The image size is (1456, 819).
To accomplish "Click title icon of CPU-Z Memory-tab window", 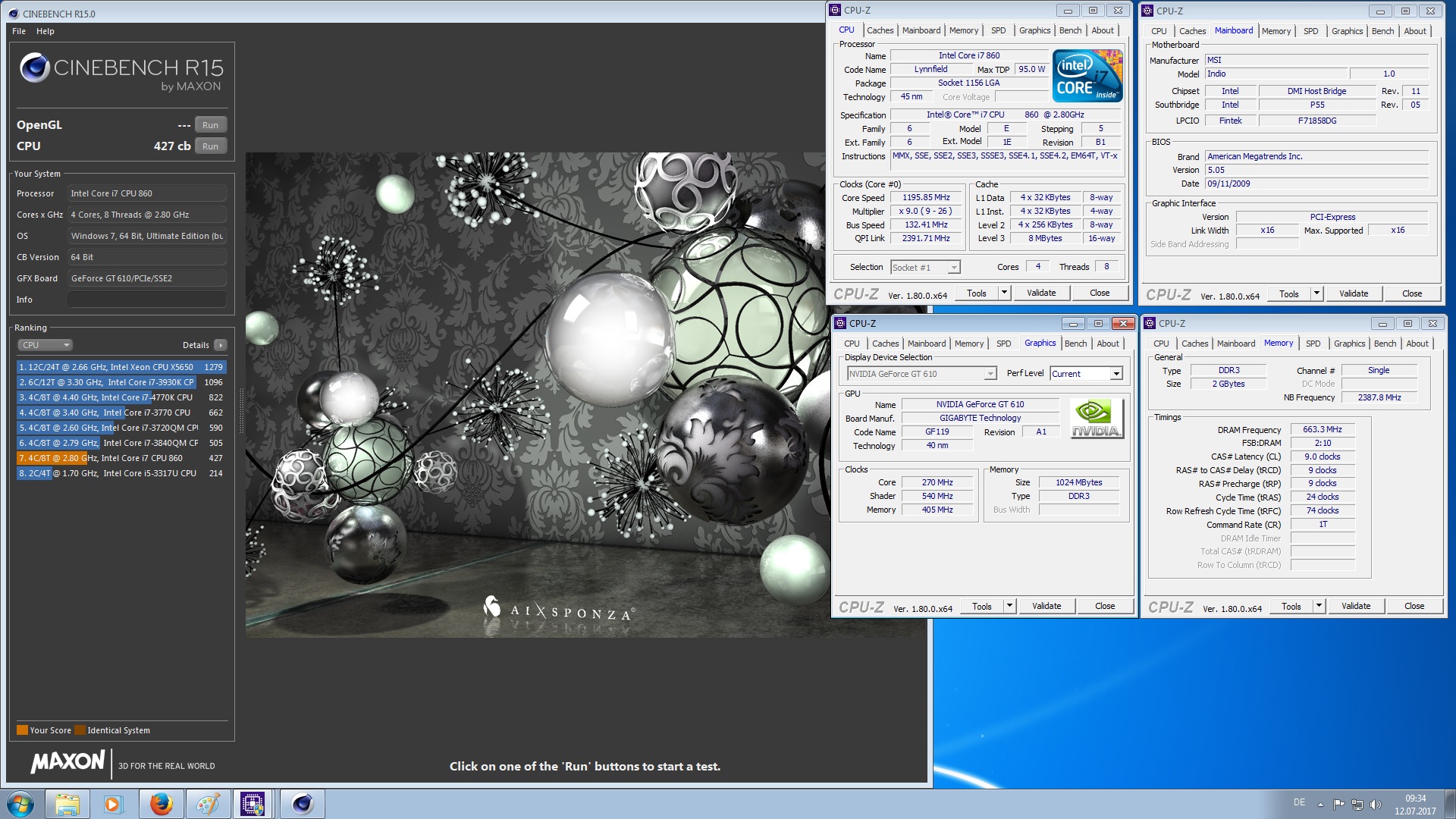I will [1150, 323].
